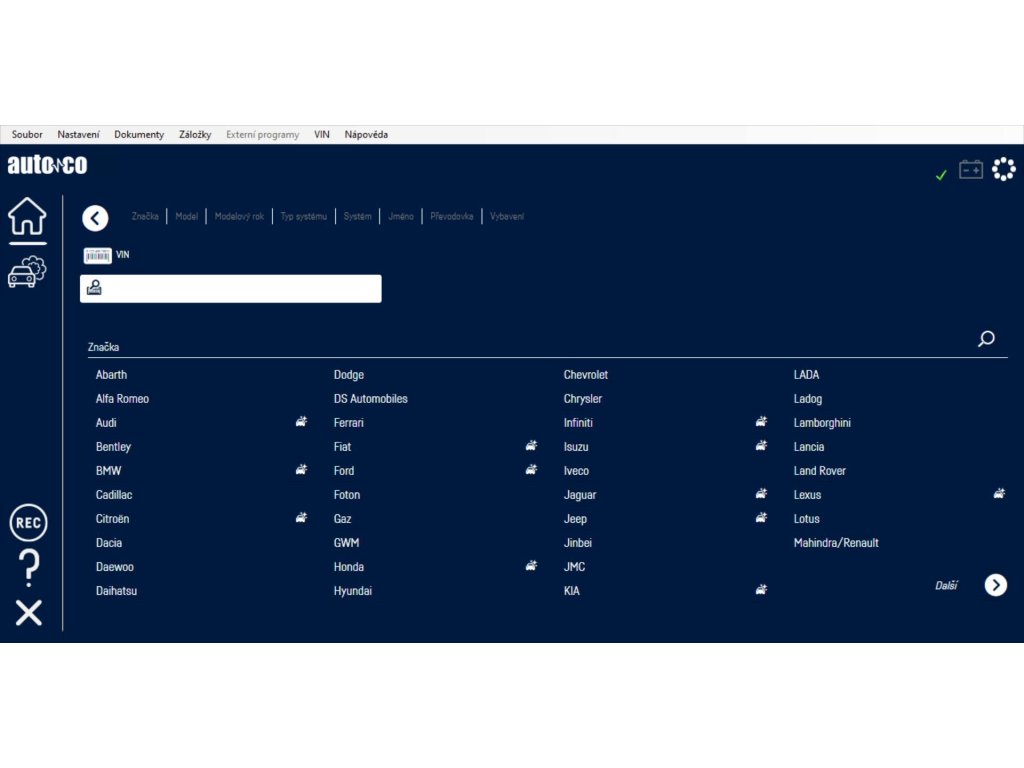Click the VIN input field

pos(231,289)
